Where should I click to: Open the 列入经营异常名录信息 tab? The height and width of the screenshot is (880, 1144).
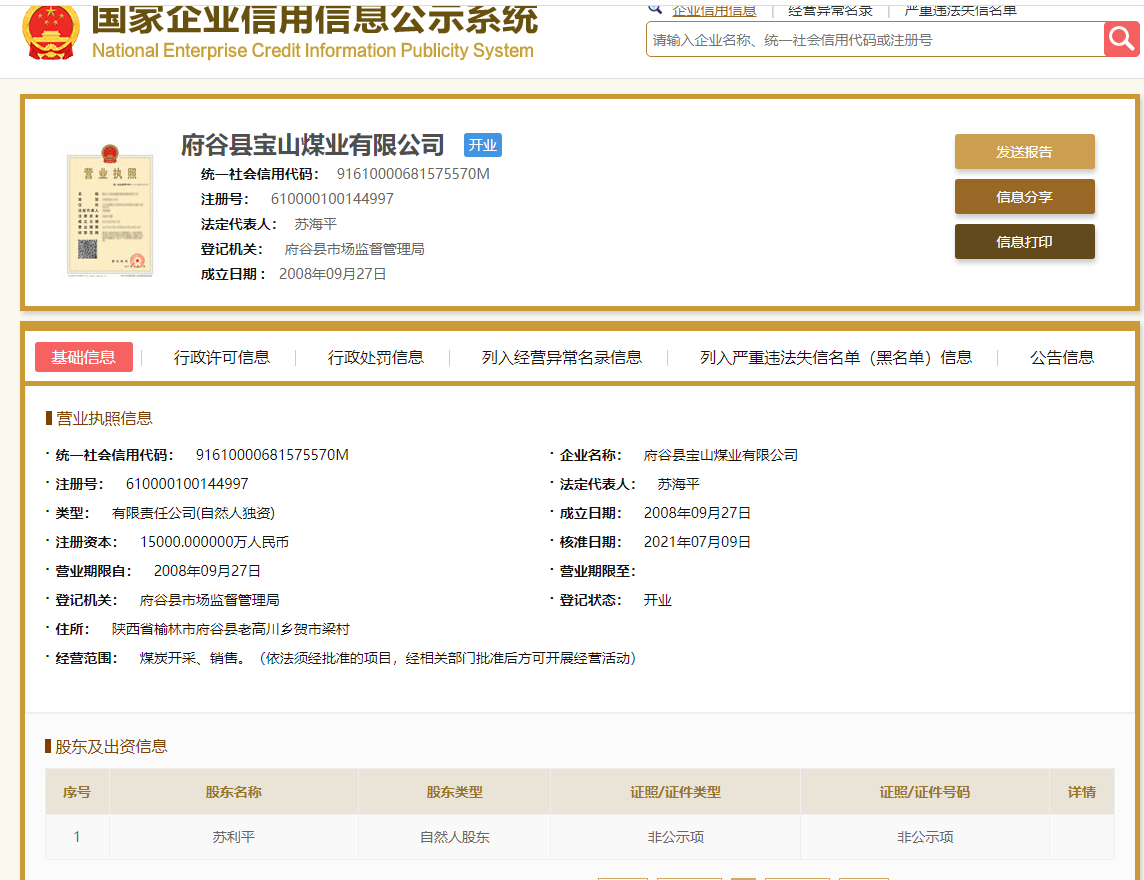tap(562, 357)
